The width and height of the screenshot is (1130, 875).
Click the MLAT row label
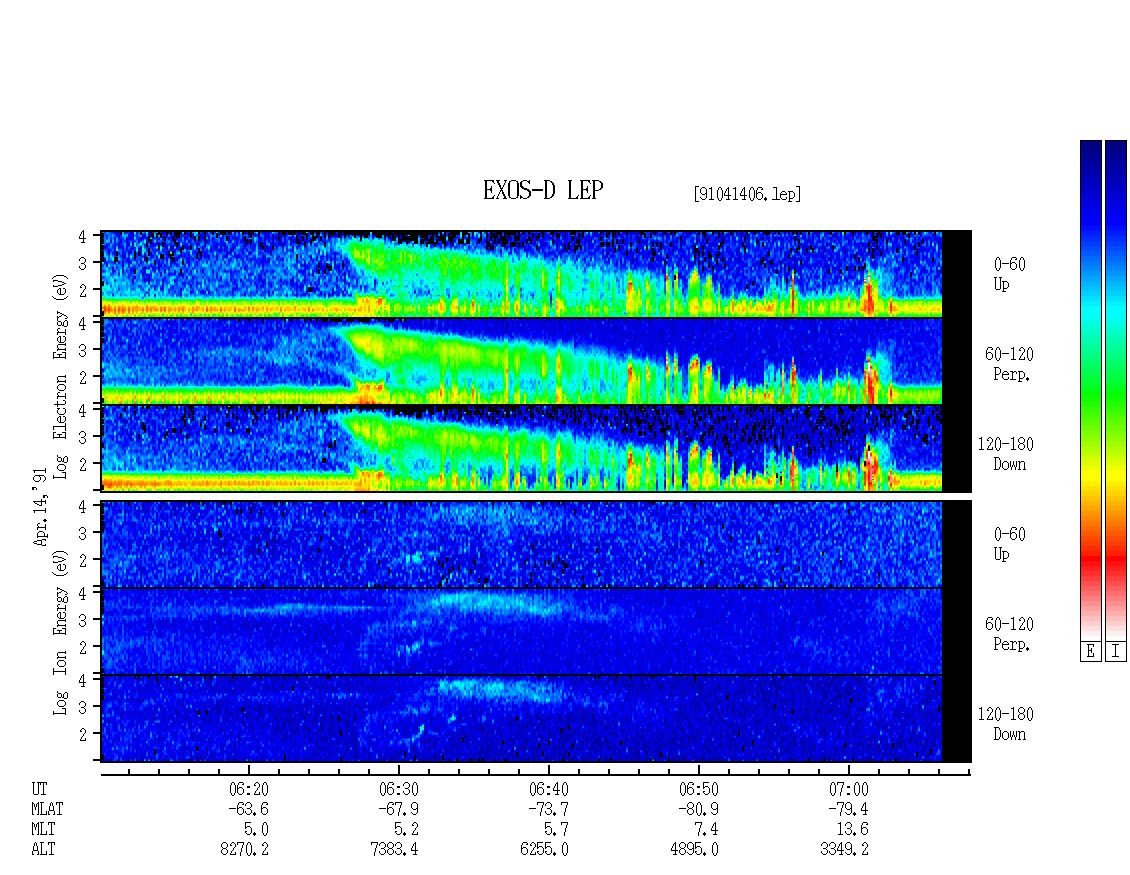[x=48, y=809]
